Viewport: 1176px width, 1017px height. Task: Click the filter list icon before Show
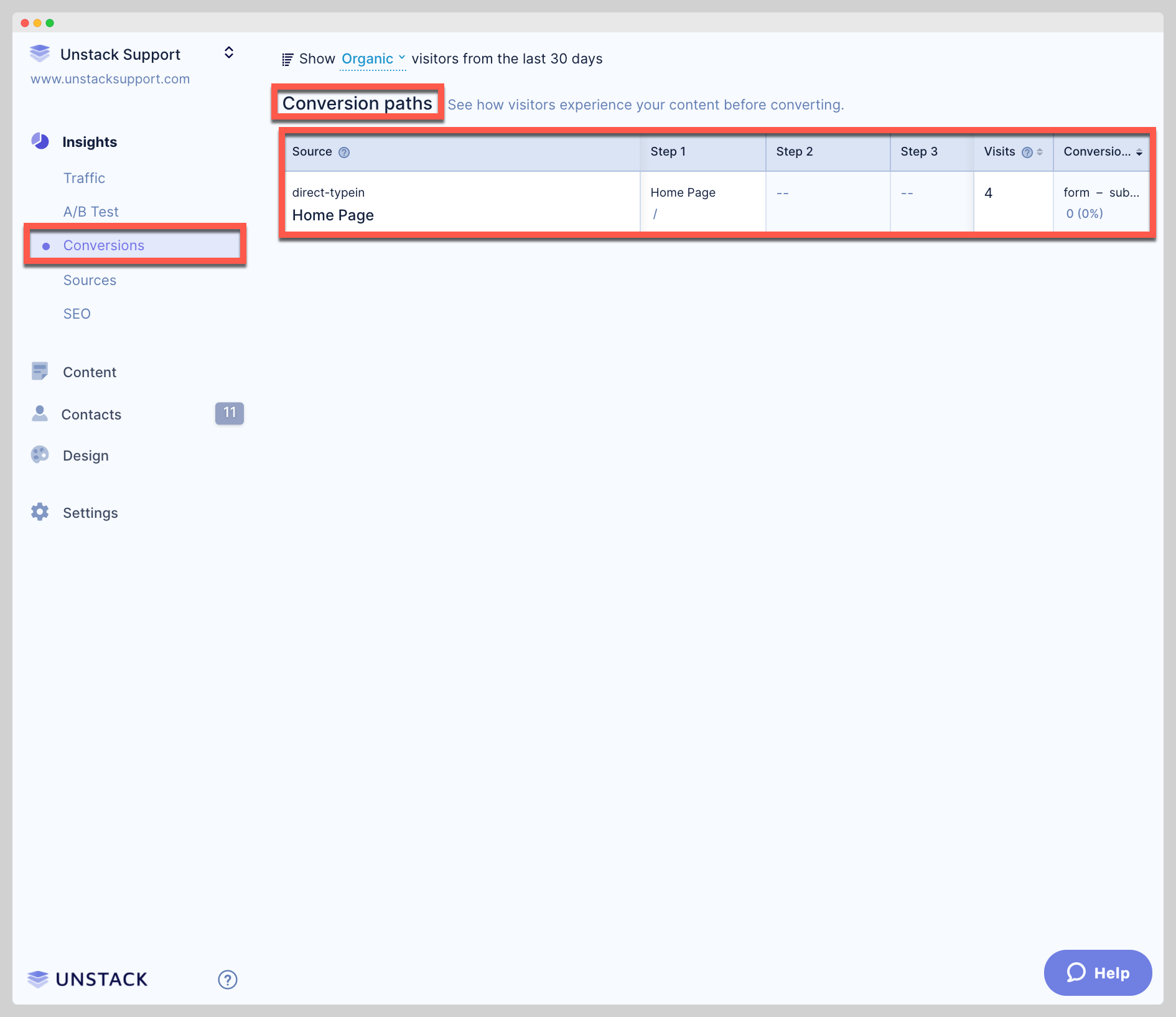[287, 60]
